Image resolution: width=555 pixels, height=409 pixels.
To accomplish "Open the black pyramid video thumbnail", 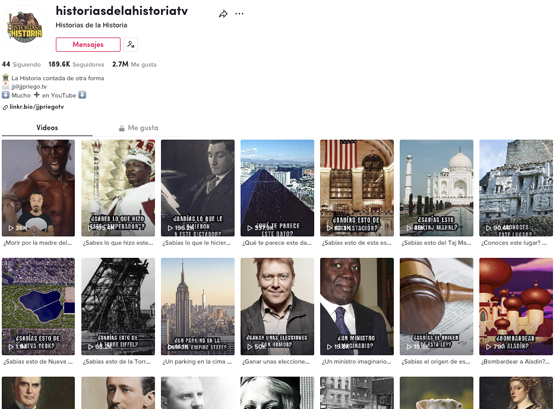I will [x=277, y=188].
